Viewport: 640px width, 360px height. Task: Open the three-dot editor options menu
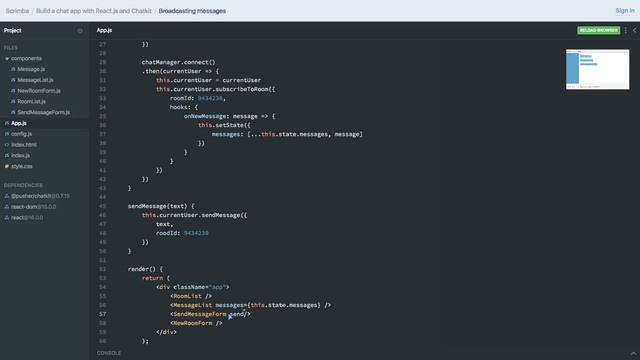(626, 30)
